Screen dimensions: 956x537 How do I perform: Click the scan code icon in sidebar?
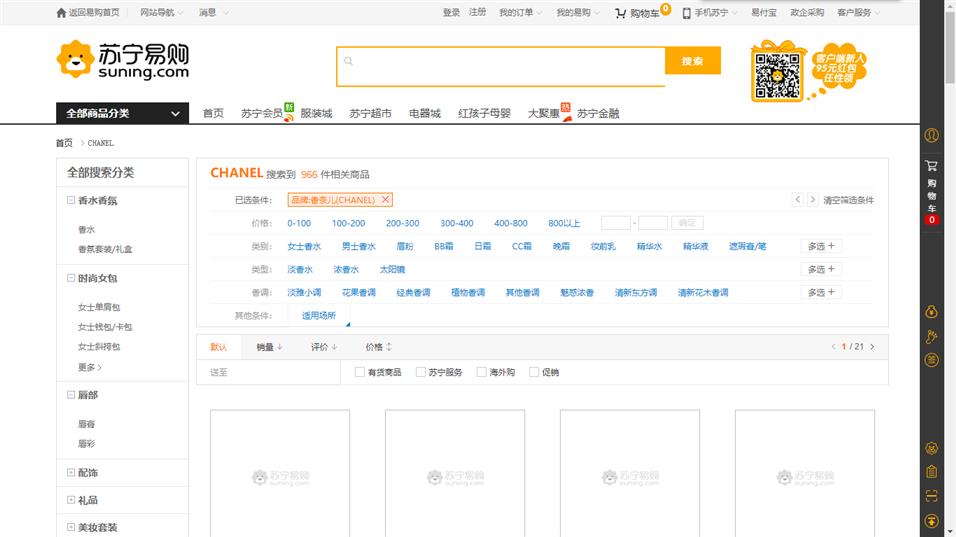pyautogui.click(x=931, y=496)
